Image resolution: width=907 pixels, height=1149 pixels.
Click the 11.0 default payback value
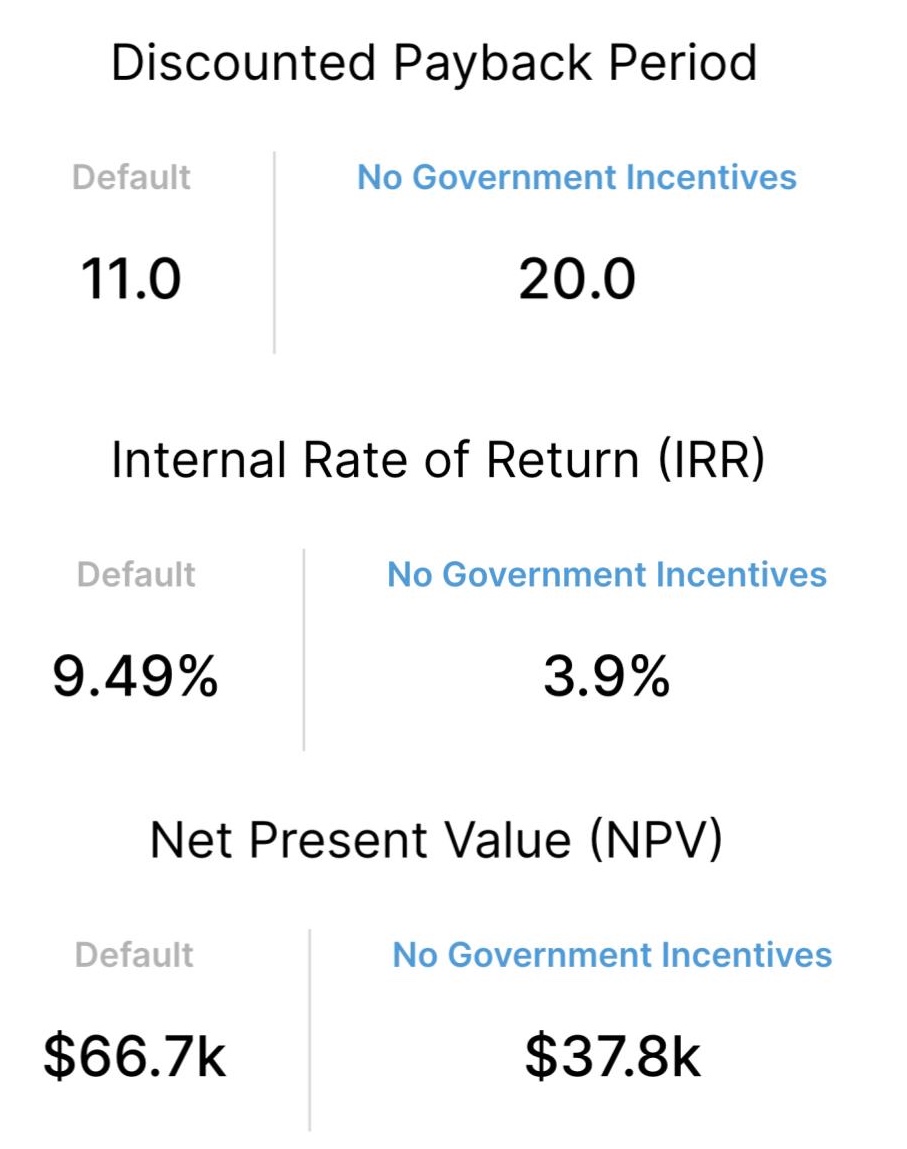130,279
